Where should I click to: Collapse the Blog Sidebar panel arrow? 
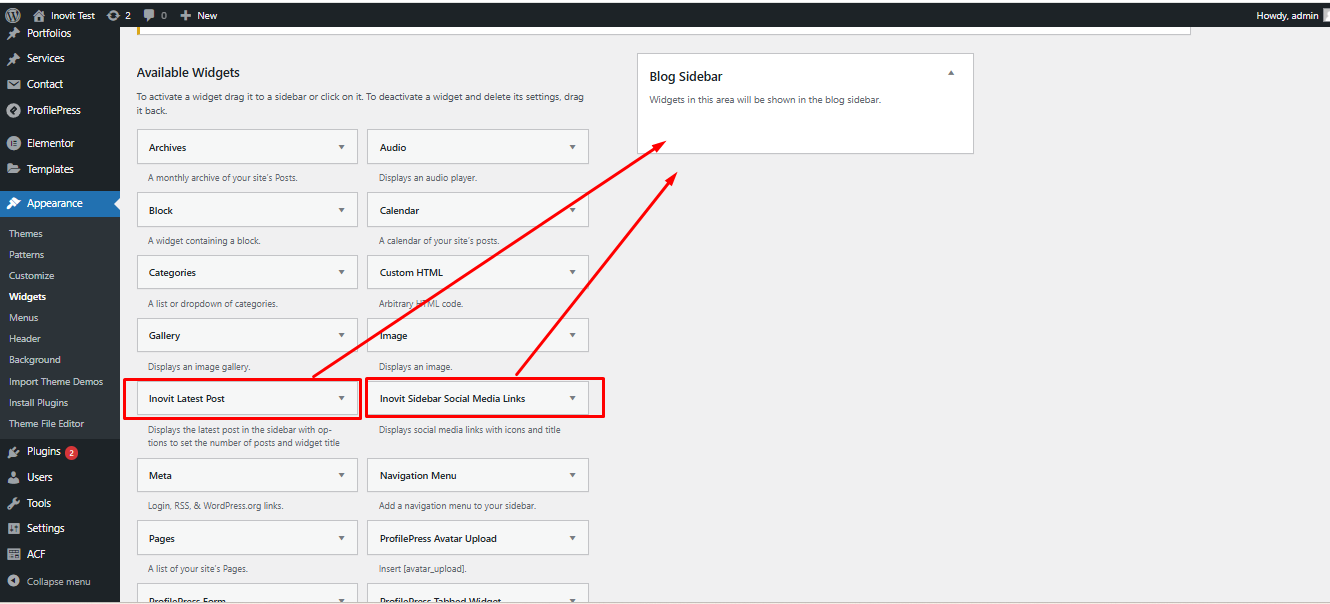click(951, 72)
